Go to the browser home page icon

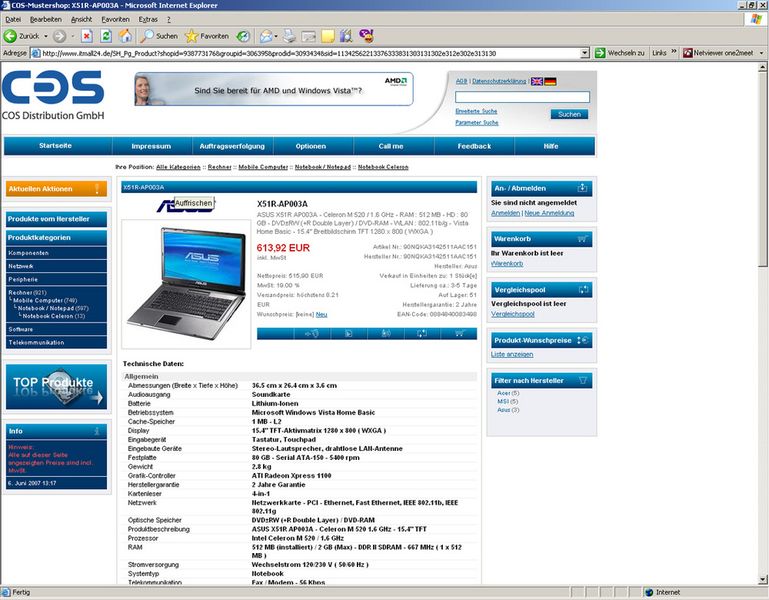126,35
